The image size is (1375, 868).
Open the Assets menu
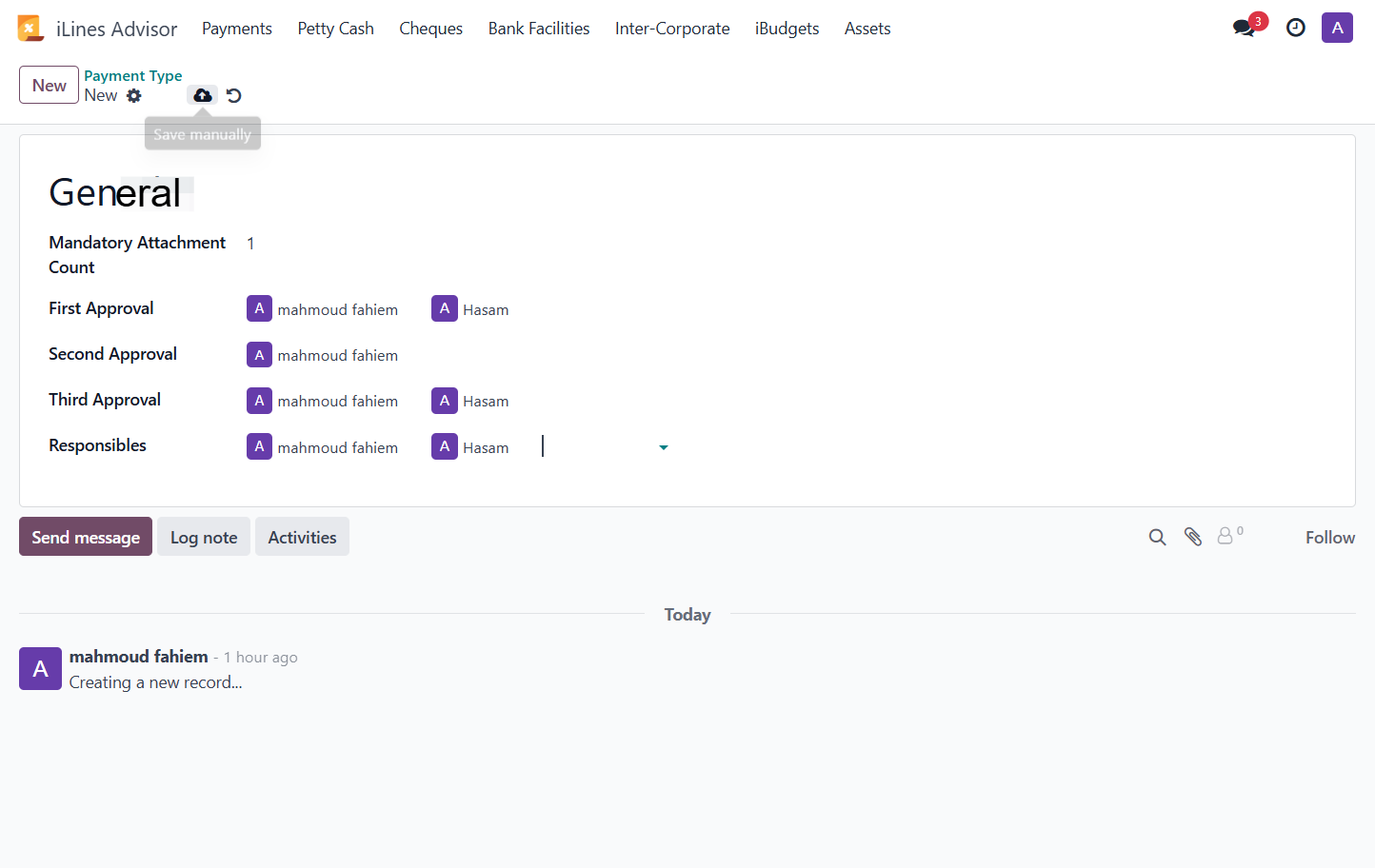[x=867, y=29]
